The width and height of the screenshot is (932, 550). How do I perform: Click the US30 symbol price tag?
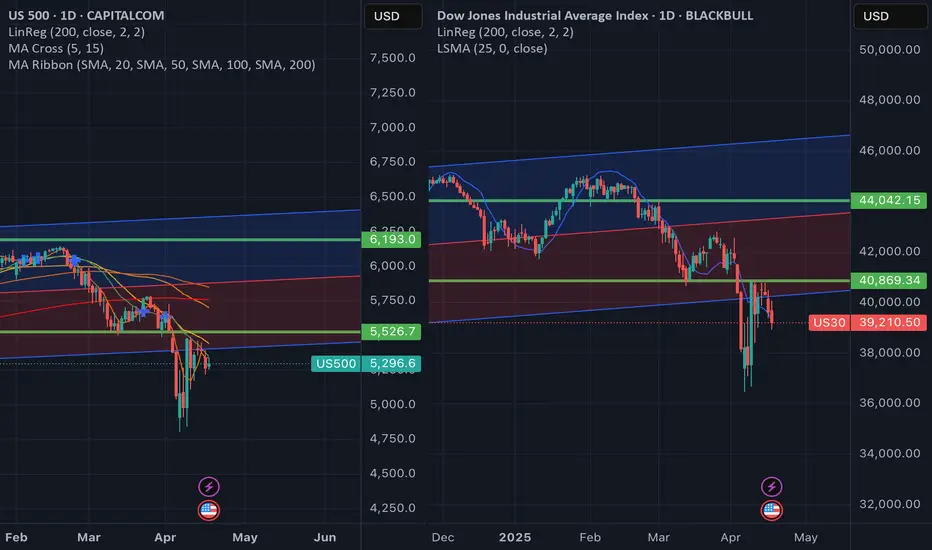(829, 323)
